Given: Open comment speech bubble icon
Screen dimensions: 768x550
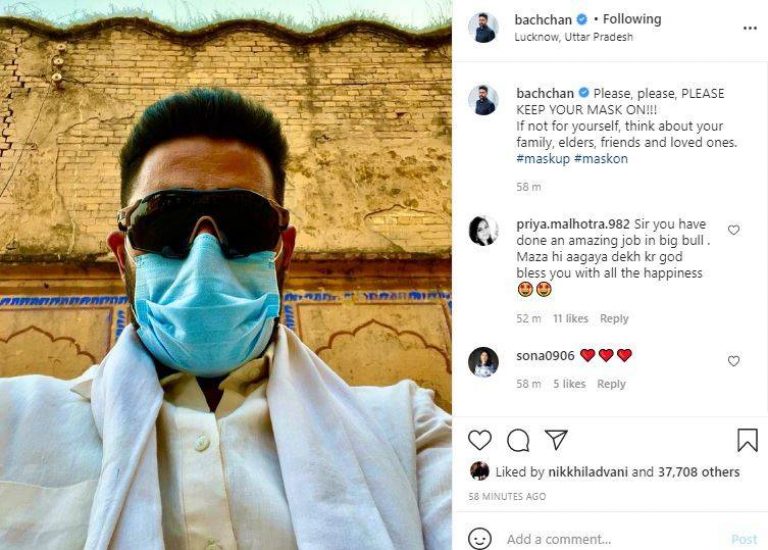Looking at the screenshot, I should 518,440.
